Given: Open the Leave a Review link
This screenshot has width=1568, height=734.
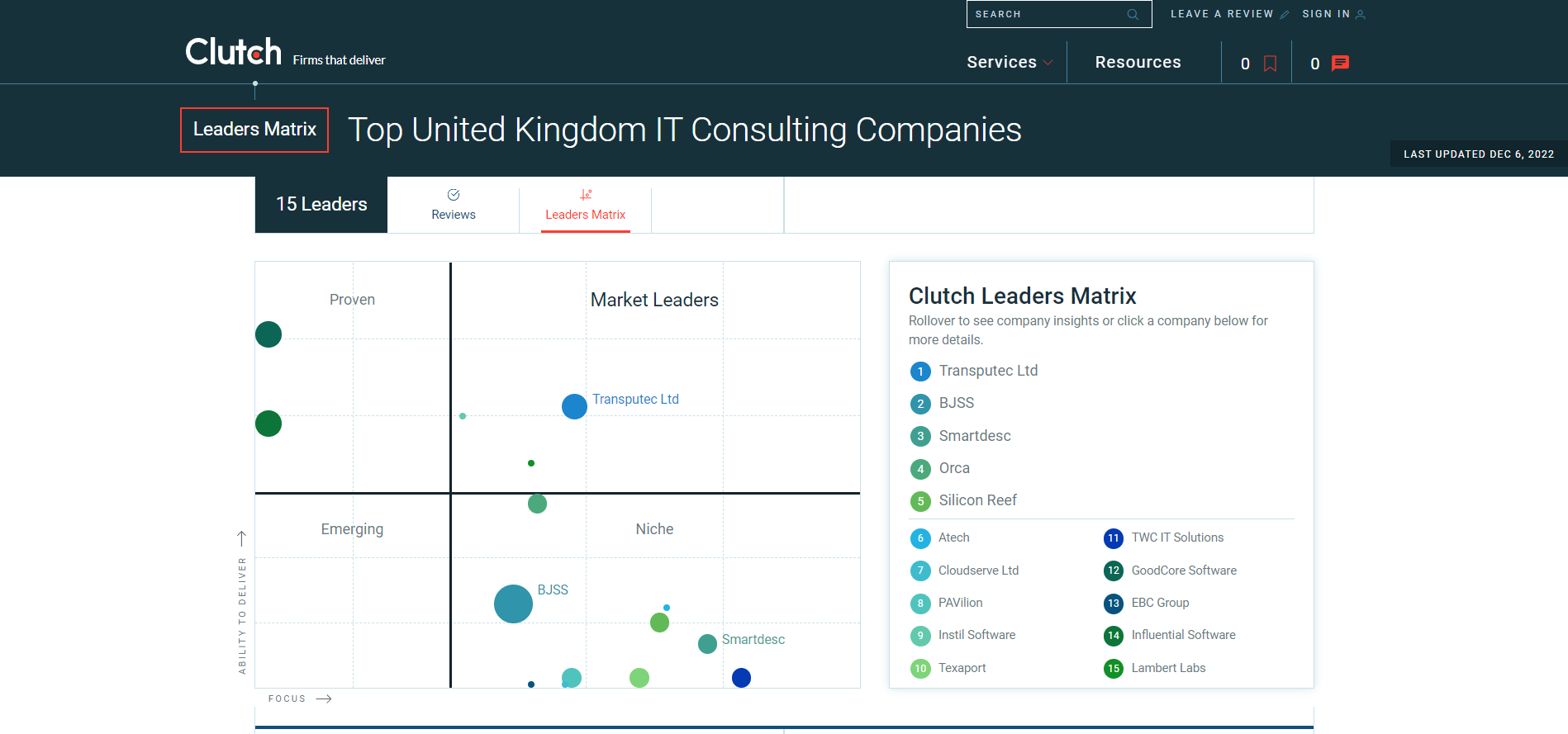Looking at the screenshot, I should tap(1229, 14).
